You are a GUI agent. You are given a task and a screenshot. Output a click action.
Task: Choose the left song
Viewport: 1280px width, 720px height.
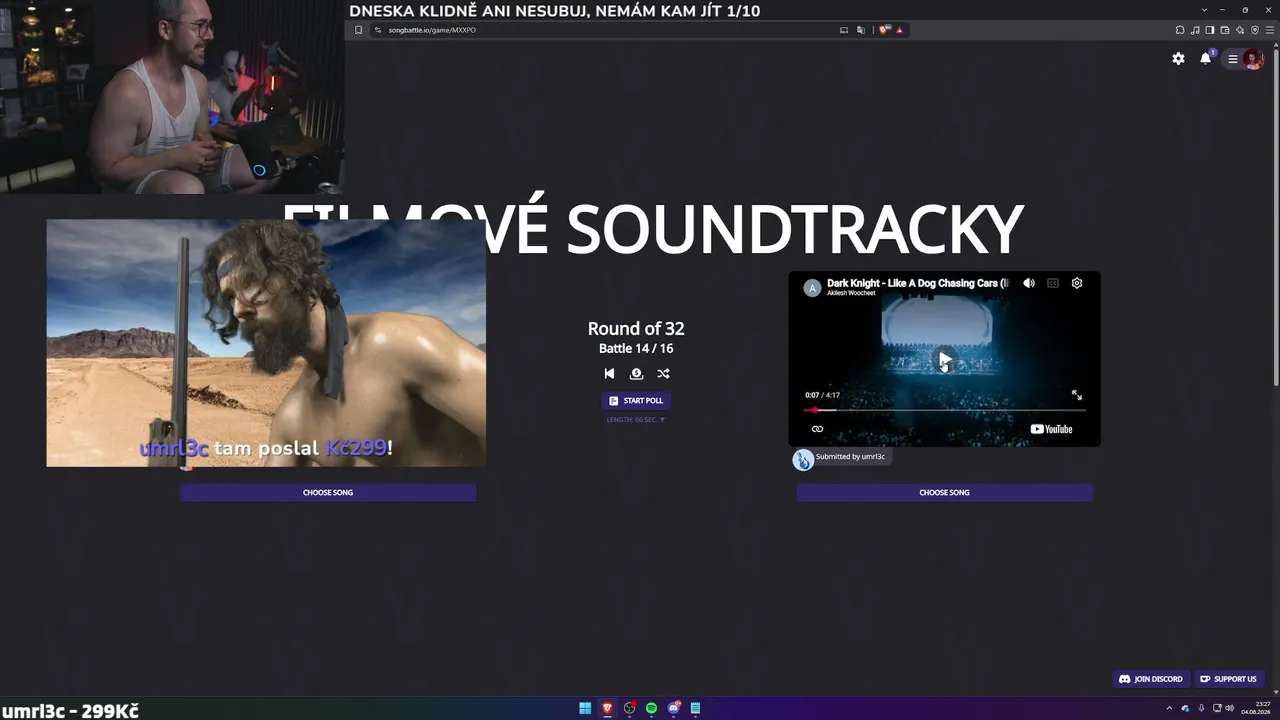pos(328,492)
